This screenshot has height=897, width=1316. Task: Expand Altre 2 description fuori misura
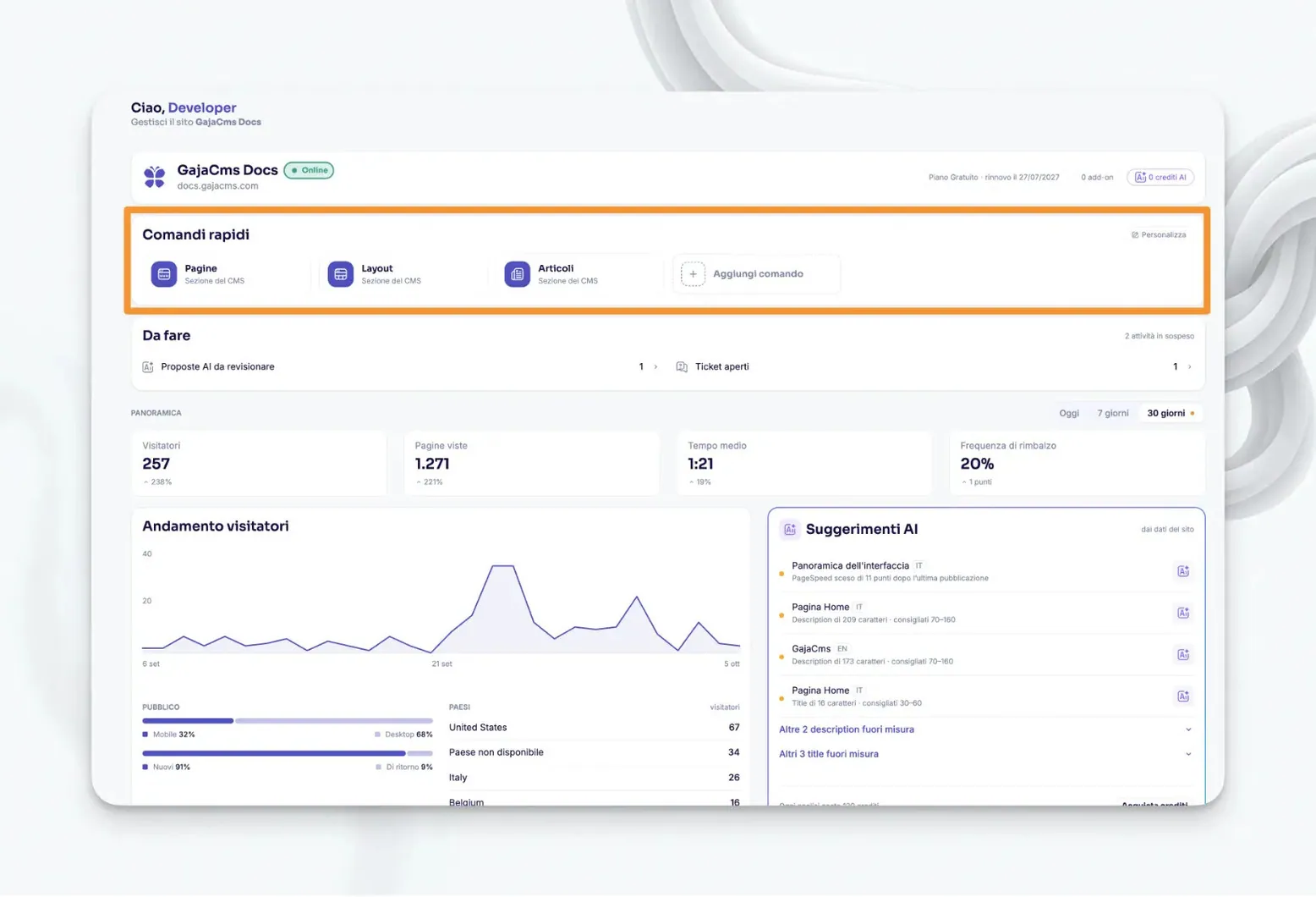coord(985,729)
